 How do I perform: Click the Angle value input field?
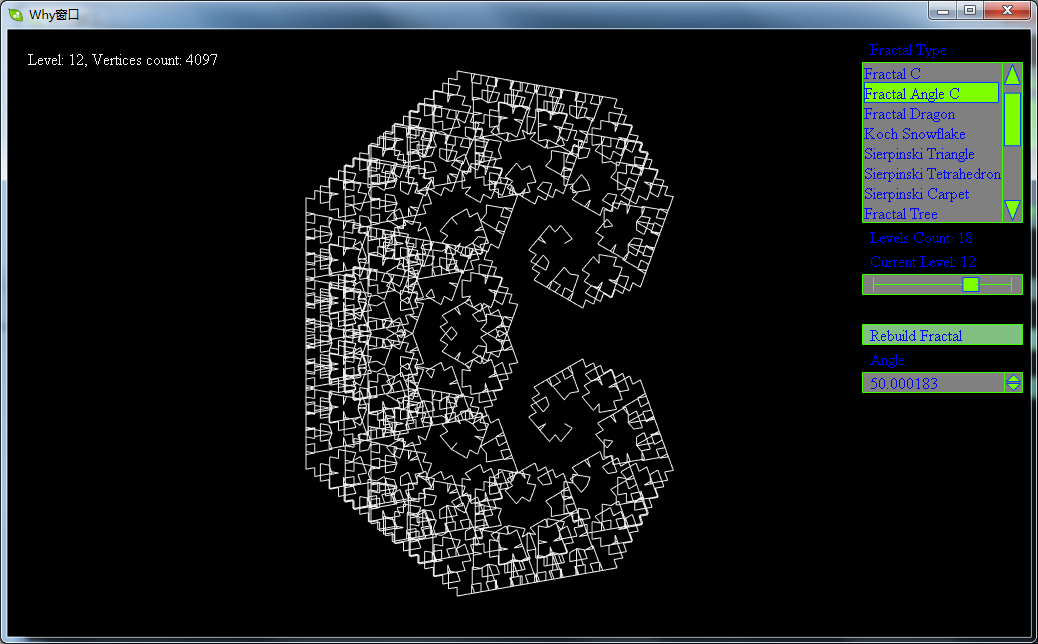click(x=933, y=383)
